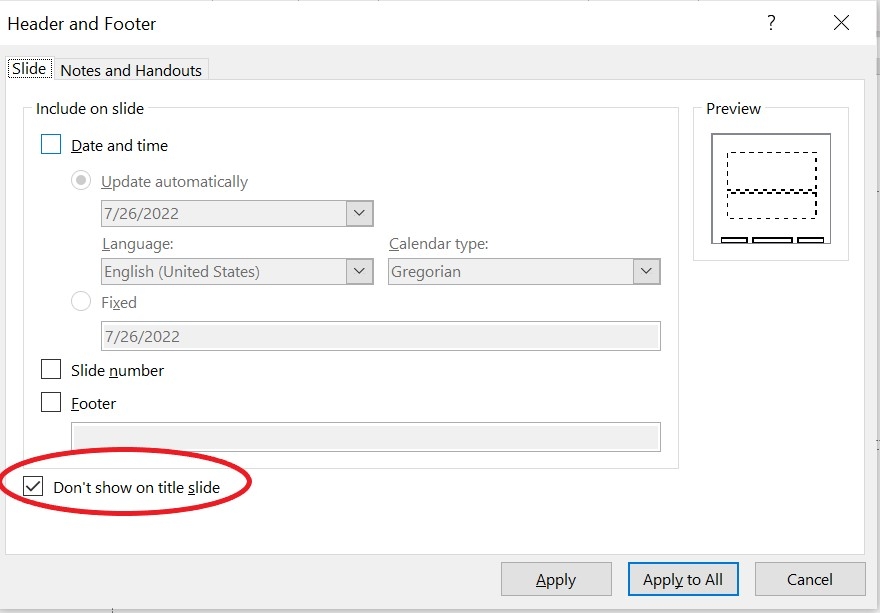This screenshot has height=613, width=880.
Task: Close the dialog with the X
Action: tap(841, 22)
